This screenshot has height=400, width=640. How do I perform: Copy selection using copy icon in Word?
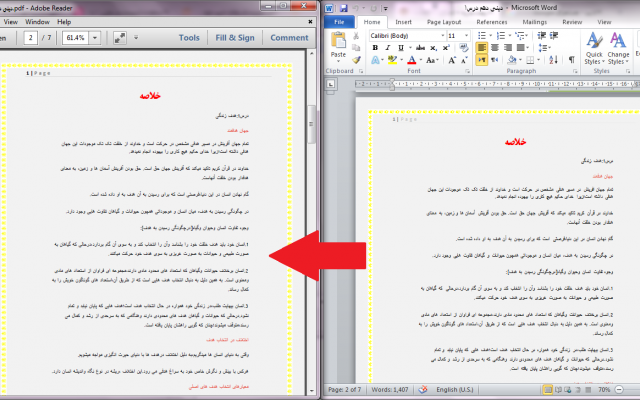click(x=356, y=48)
